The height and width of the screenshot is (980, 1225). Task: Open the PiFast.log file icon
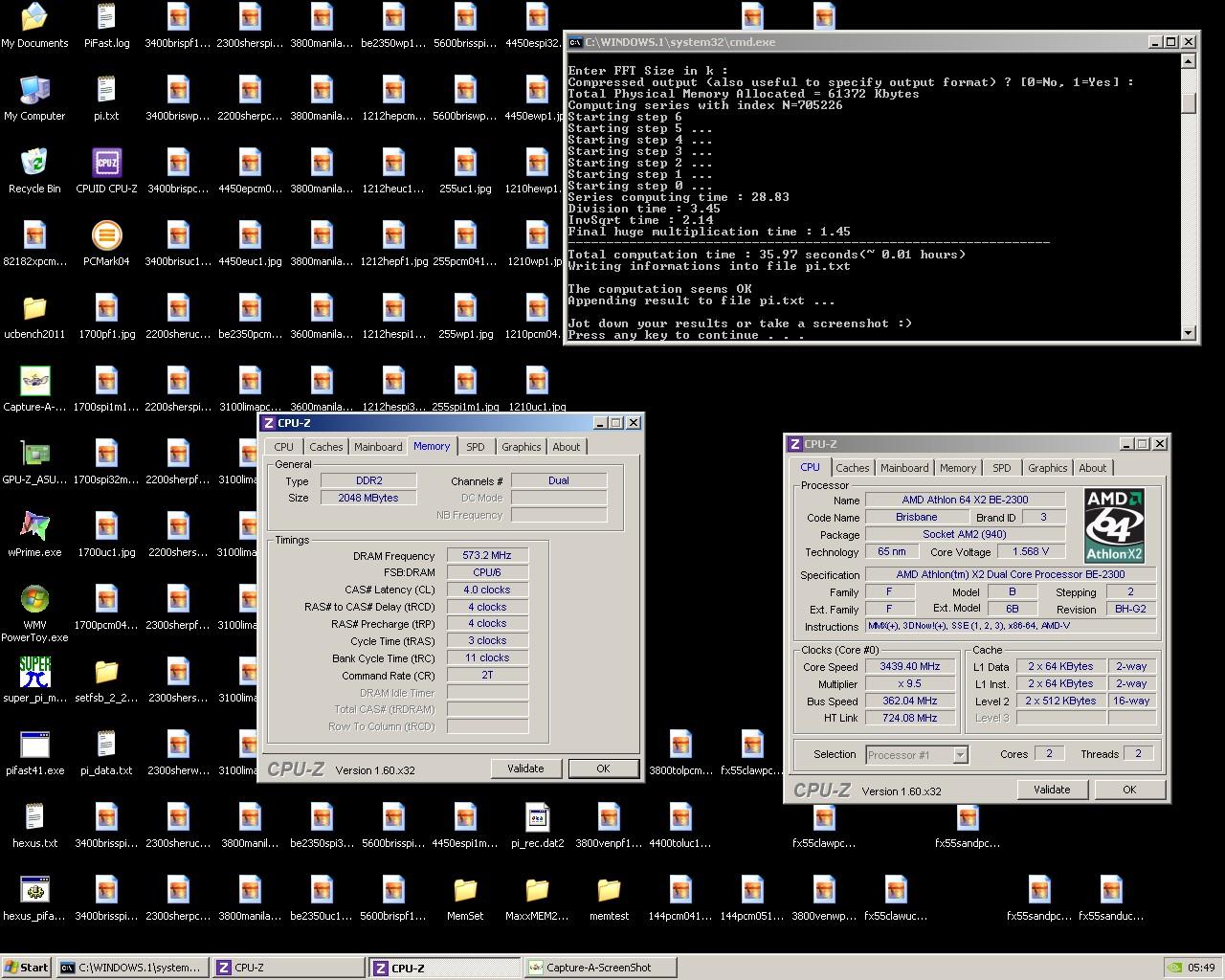[x=106, y=26]
